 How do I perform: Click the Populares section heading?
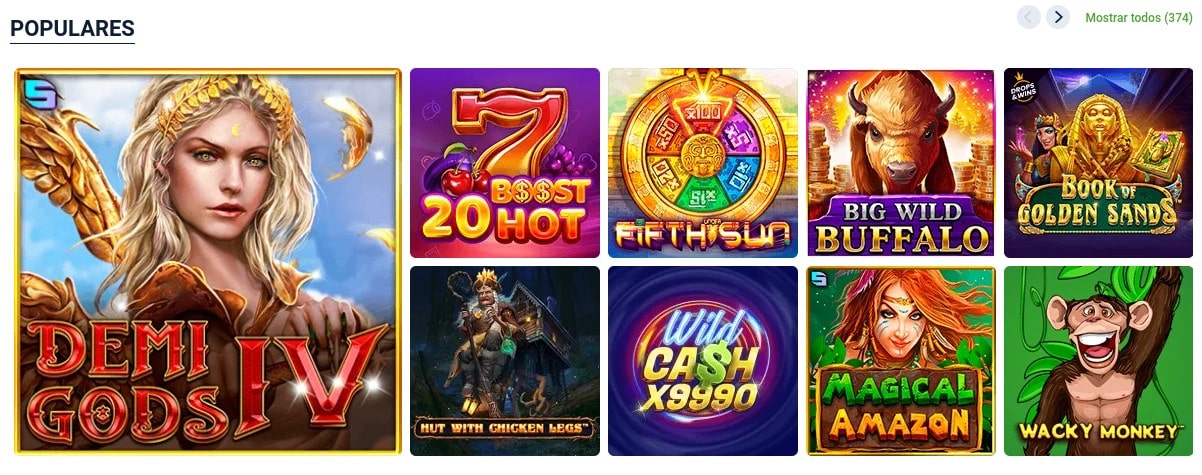[72, 28]
